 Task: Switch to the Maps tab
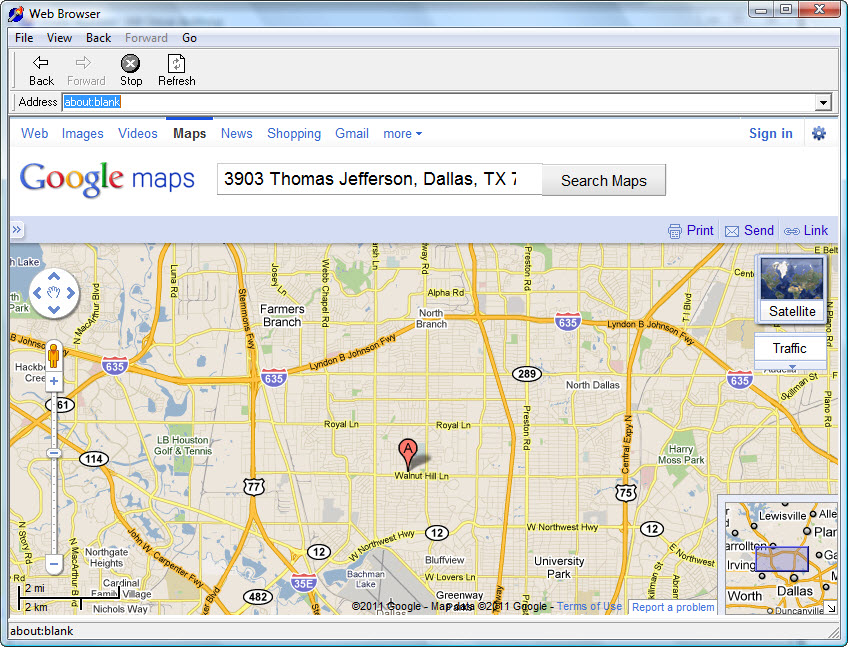(x=189, y=133)
